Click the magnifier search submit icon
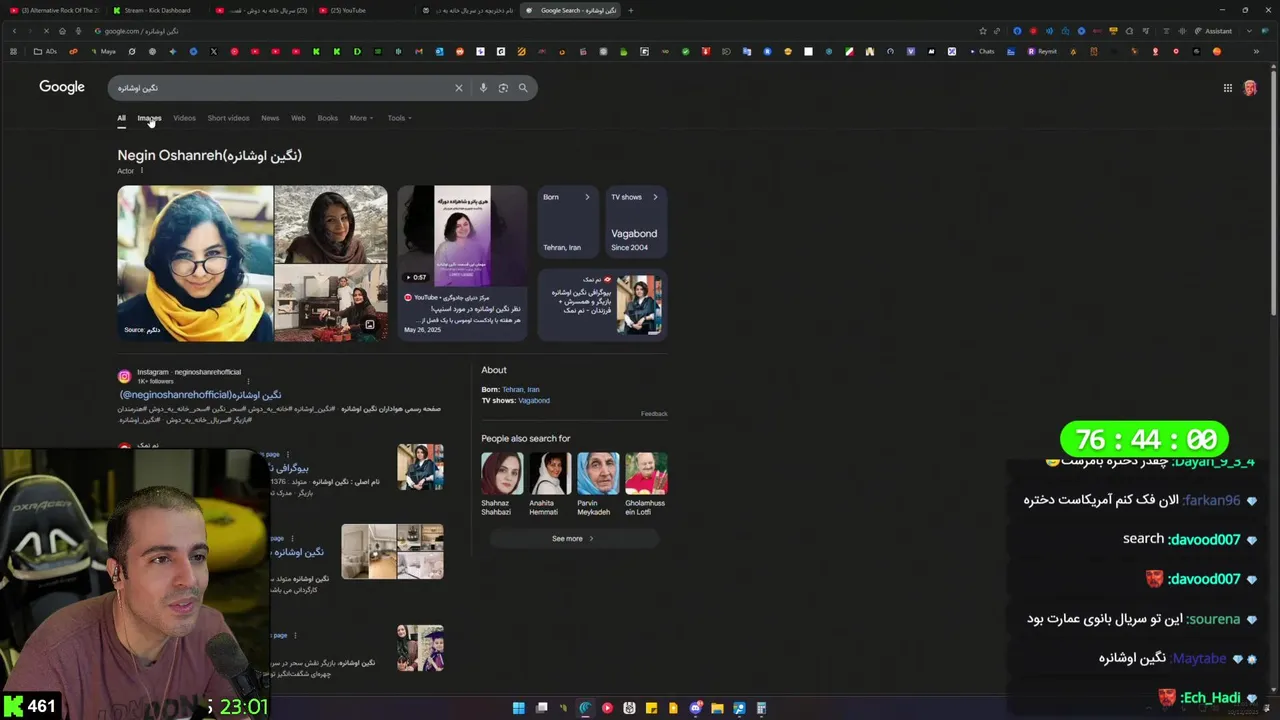Image resolution: width=1280 pixels, height=720 pixels. pyautogui.click(x=523, y=88)
